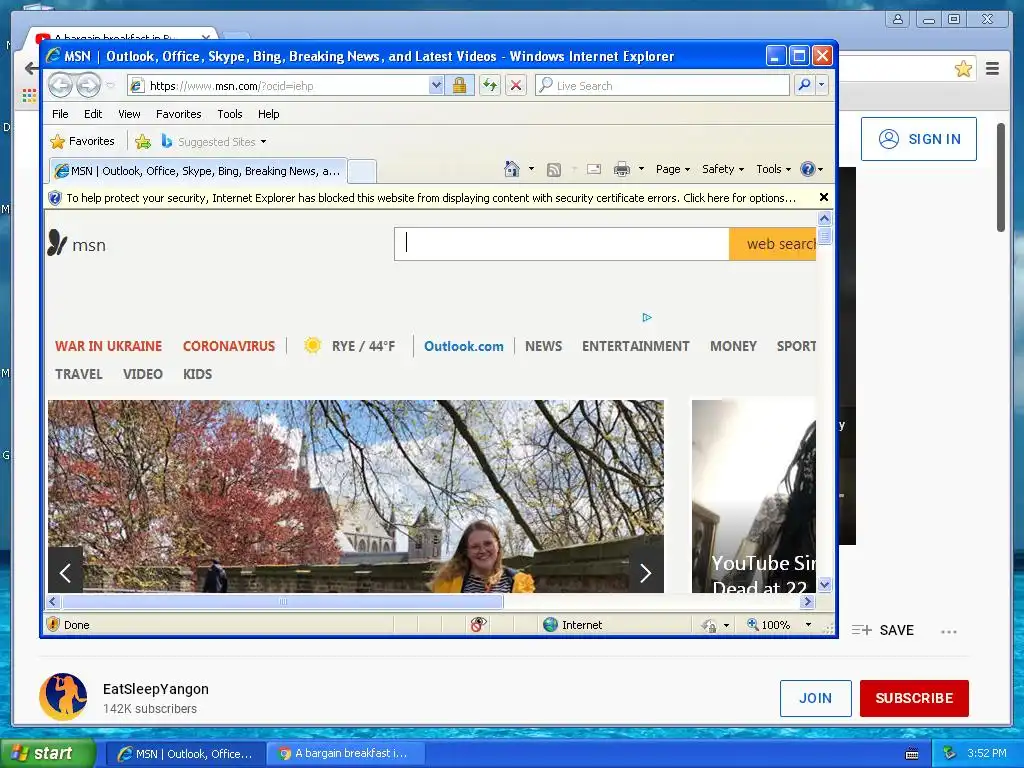This screenshot has height=768, width=1024.
Task: Open the search provider dropdown arrow
Action: coord(822,85)
